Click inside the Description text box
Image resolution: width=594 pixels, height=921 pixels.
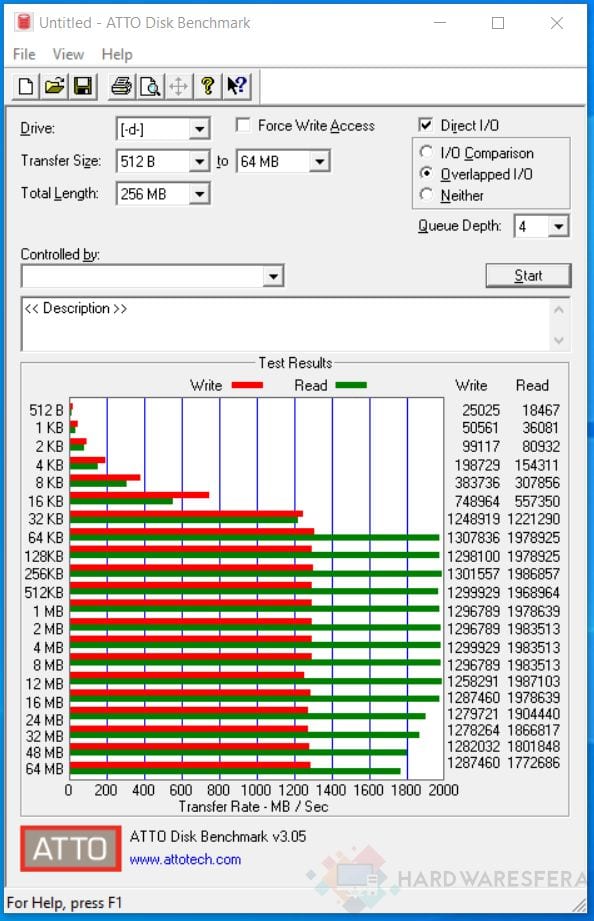pyautogui.click(x=287, y=324)
